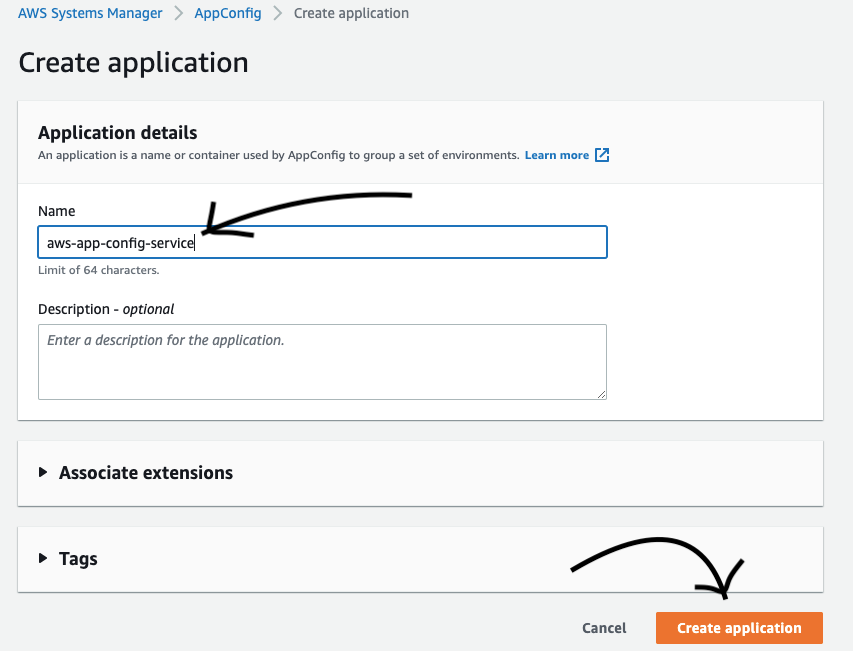Open the AppConfig breadcrumb link
Viewport: 853px width, 651px height.
228,13
